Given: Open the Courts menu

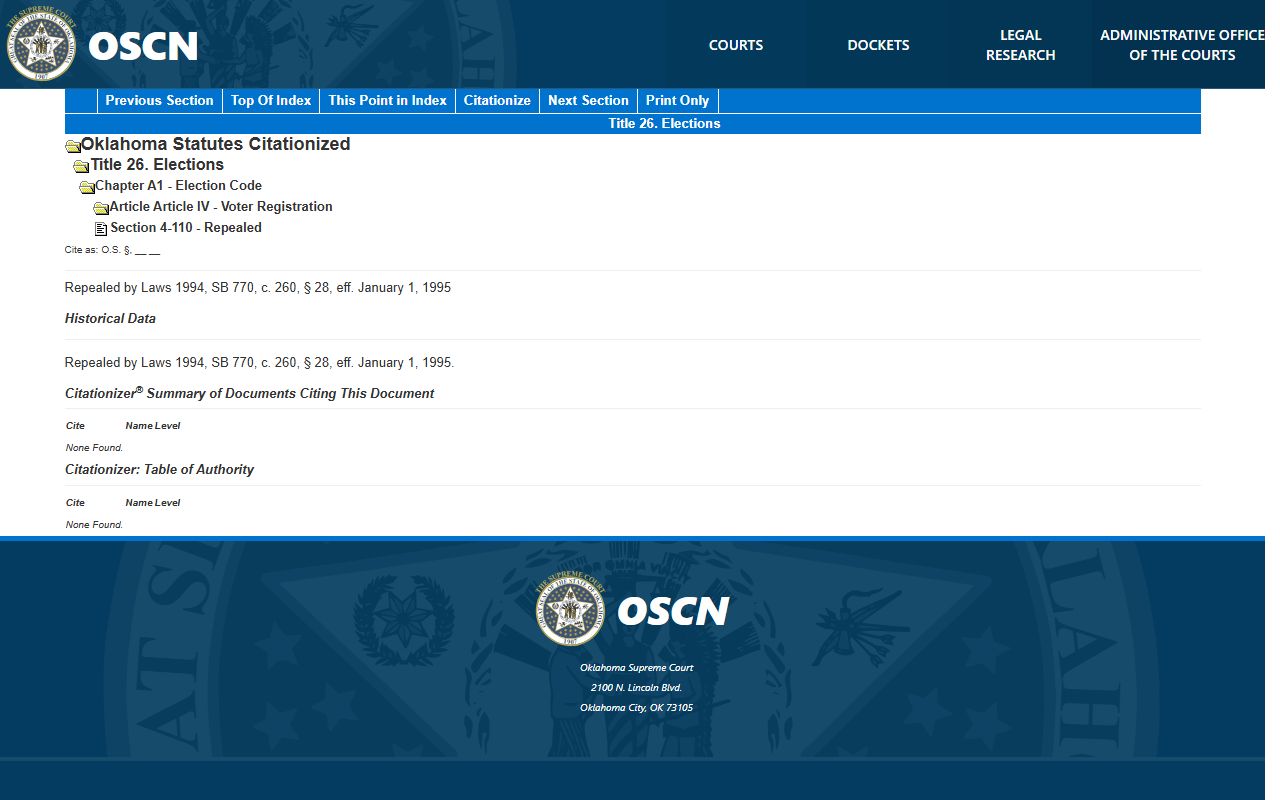Looking at the screenshot, I should click(736, 45).
